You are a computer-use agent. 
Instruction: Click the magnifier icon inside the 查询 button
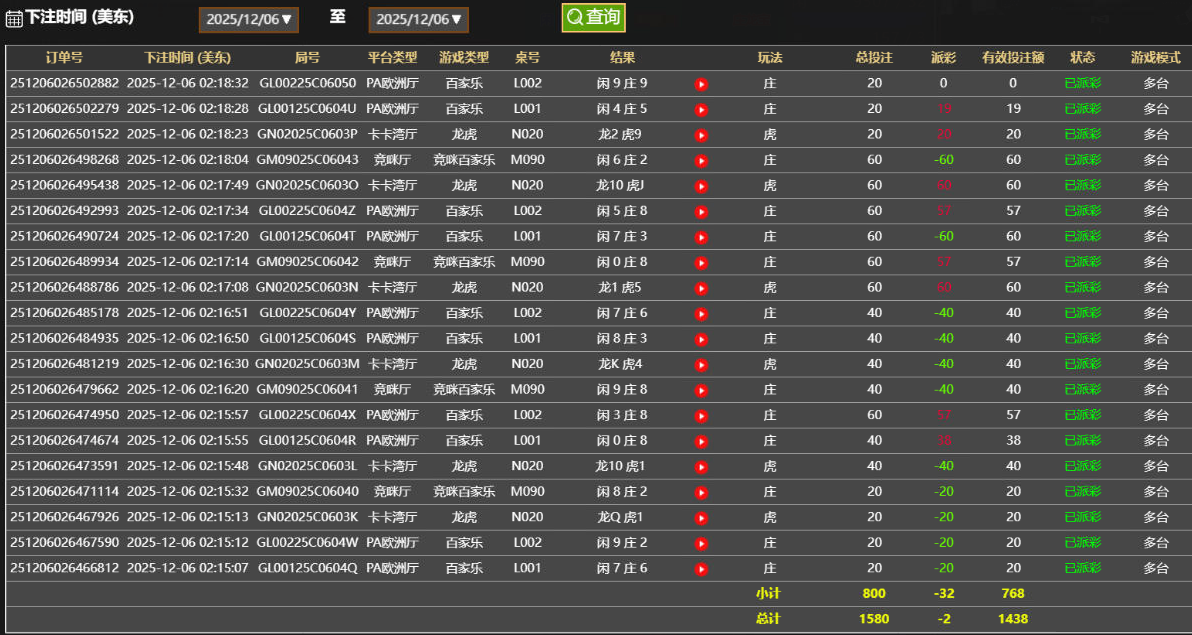click(574, 16)
